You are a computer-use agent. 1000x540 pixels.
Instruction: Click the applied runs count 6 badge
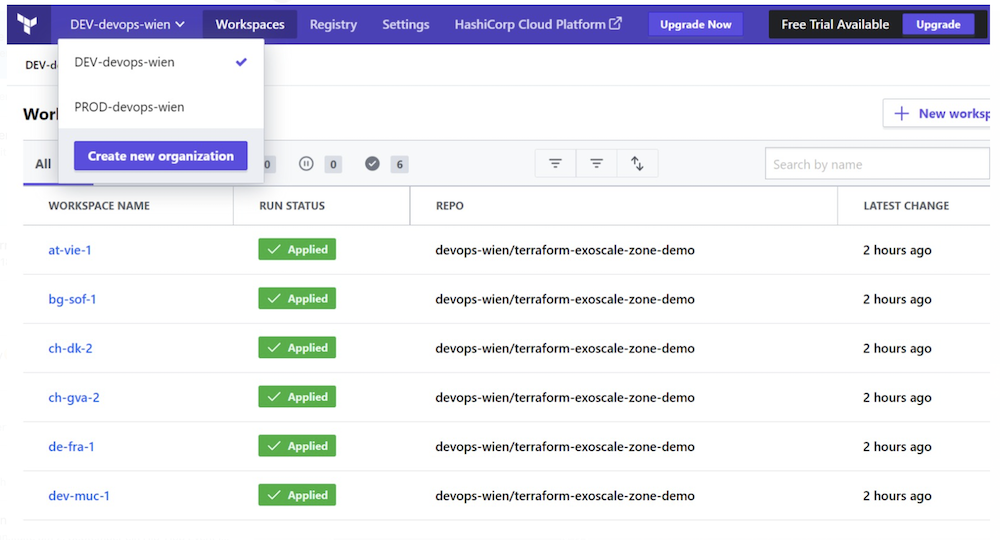coord(399,164)
